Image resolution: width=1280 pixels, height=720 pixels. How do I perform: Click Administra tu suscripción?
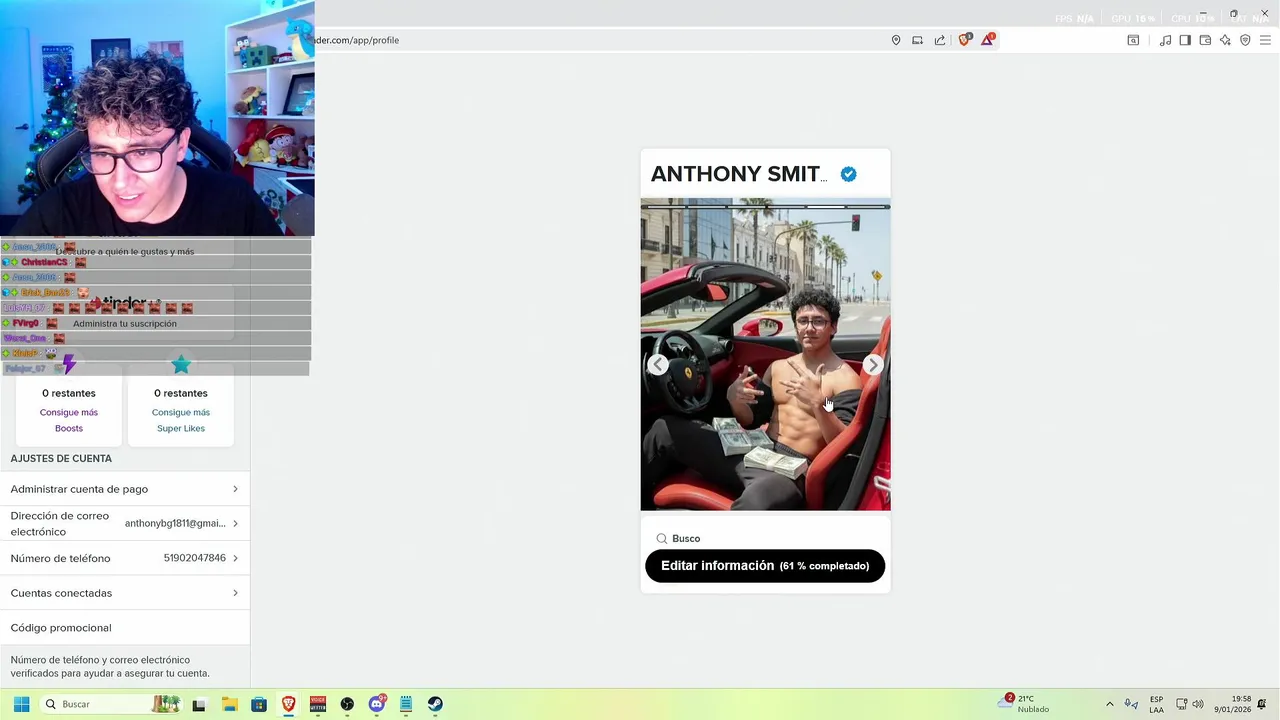125,324
